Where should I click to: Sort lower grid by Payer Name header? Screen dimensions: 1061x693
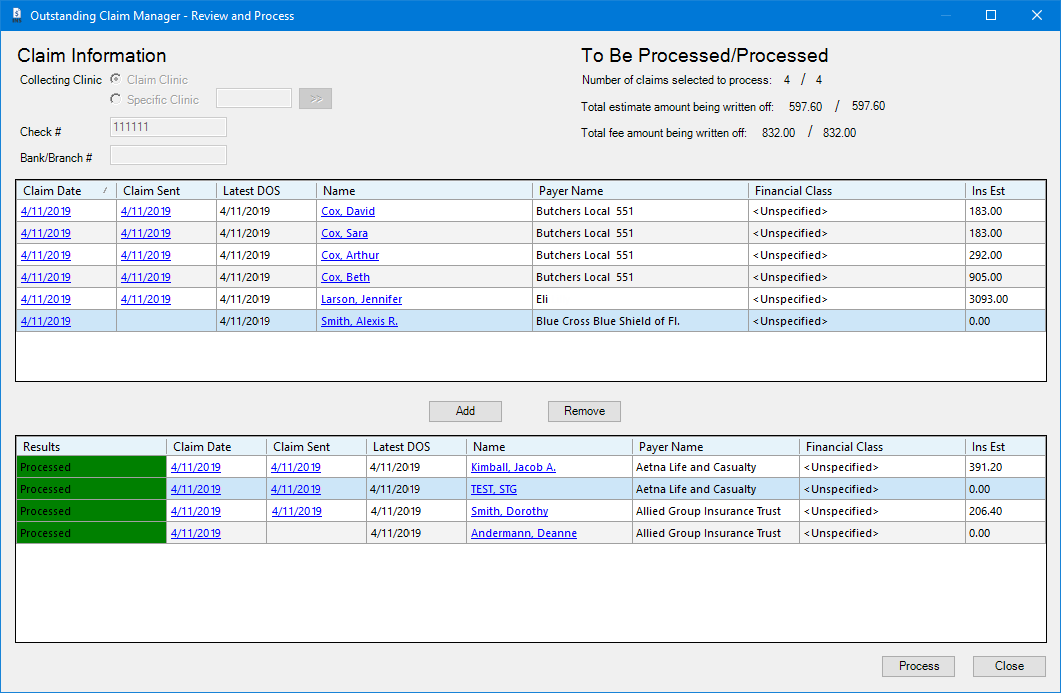(x=716, y=447)
